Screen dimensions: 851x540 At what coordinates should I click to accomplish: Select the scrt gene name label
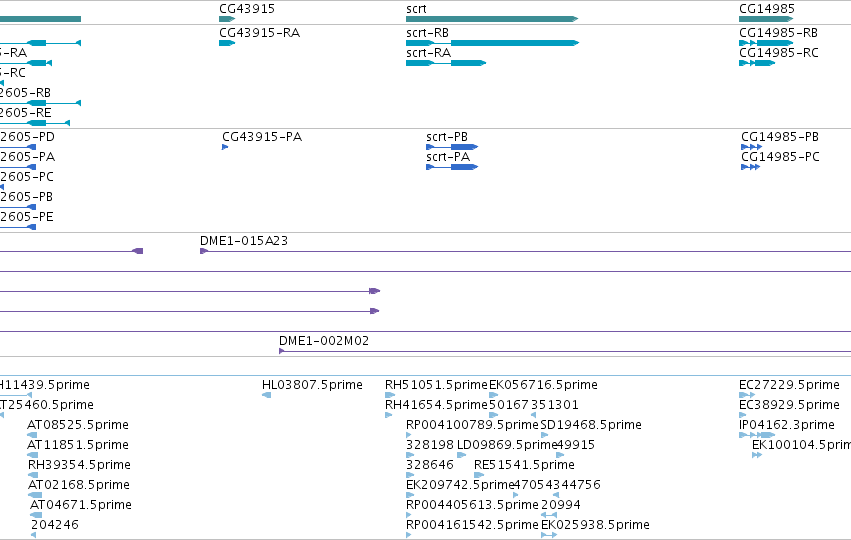(x=416, y=9)
